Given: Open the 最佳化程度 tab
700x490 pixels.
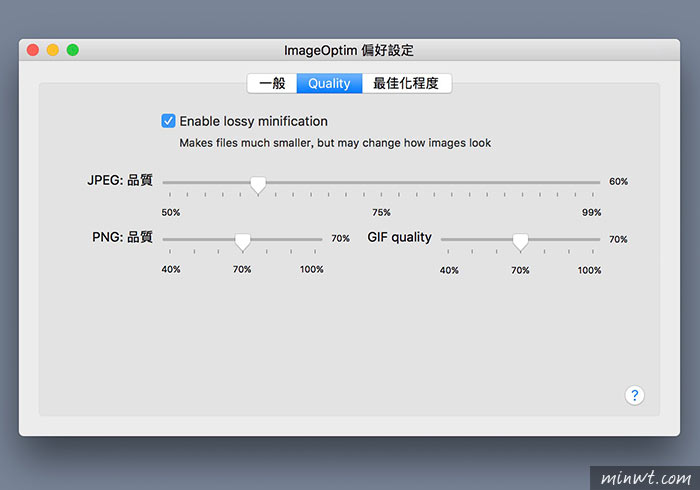Looking at the screenshot, I should click(x=406, y=83).
